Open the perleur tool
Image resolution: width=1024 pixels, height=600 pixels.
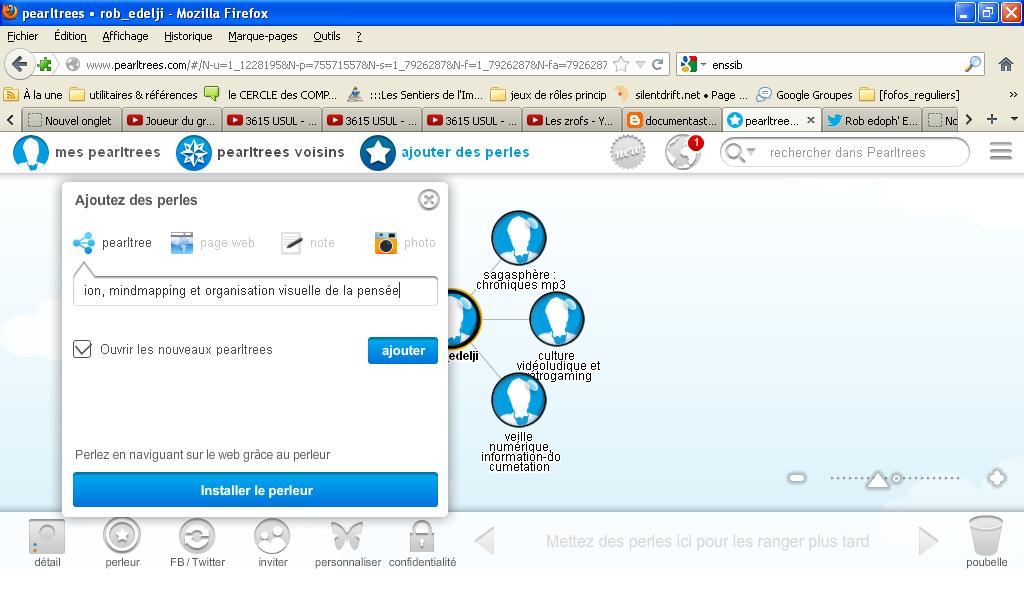point(122,543)
